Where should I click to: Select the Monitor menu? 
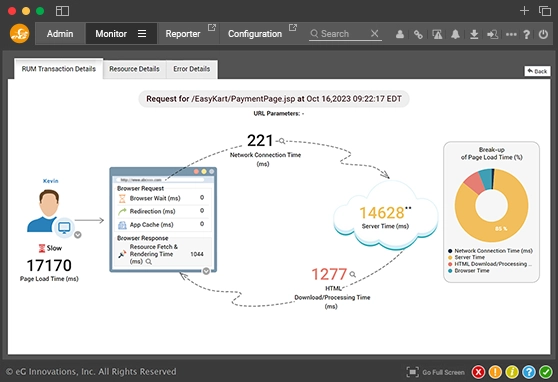click(x=111, y=34)
